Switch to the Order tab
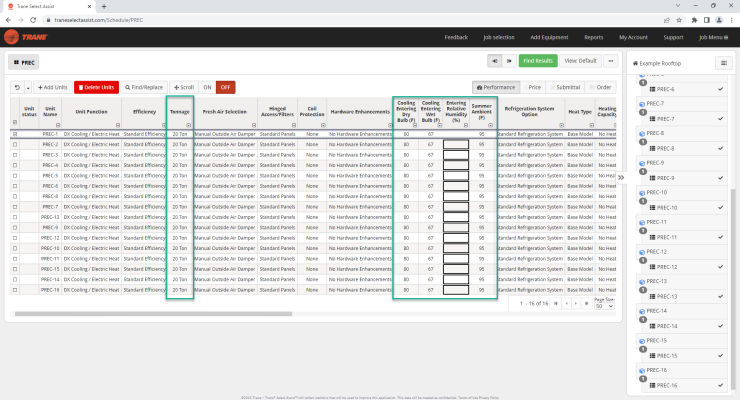This screenshot has height=400, width=740. (600, 87)
